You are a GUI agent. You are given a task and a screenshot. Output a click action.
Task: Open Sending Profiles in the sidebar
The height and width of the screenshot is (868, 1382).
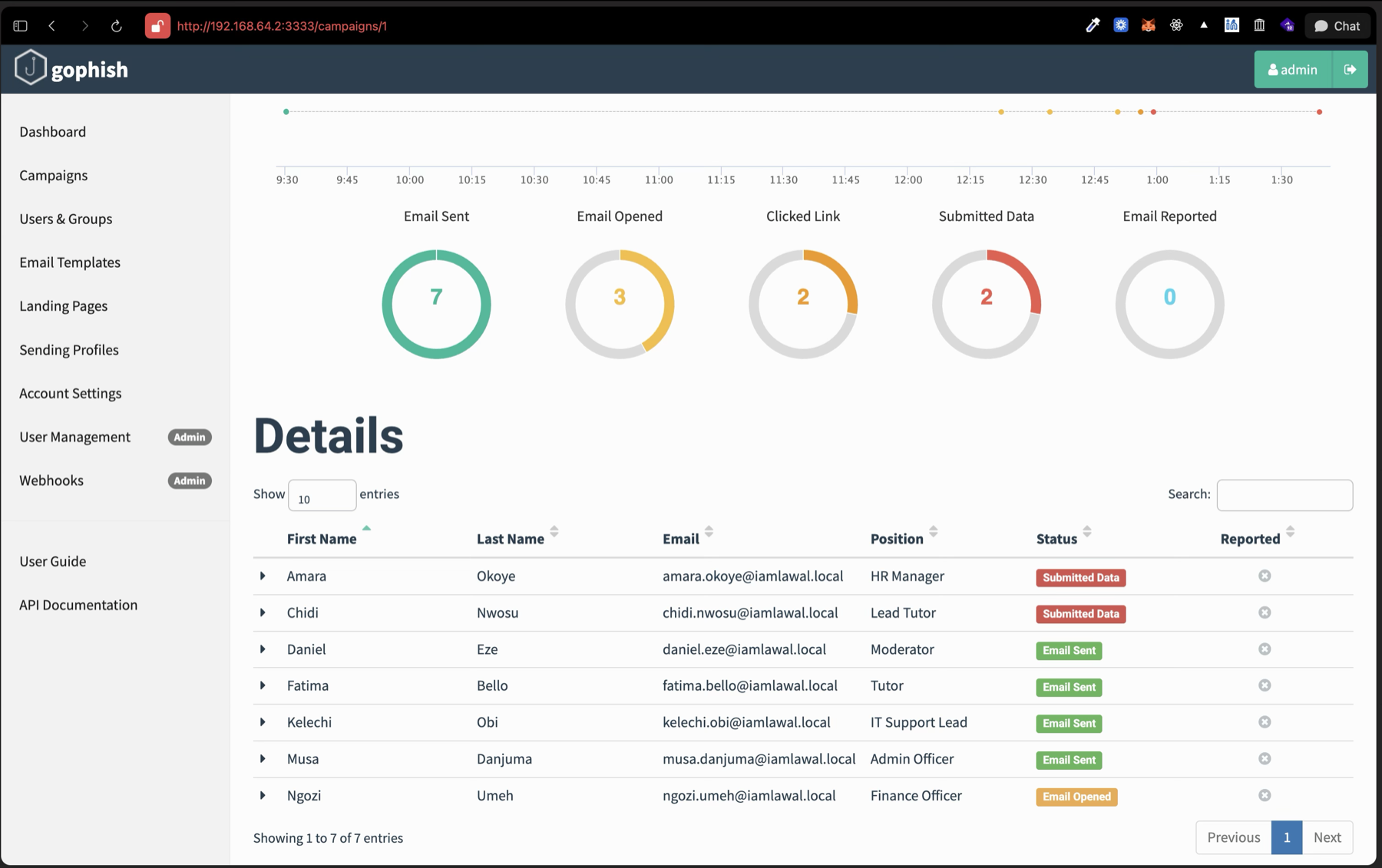[69, 349]
